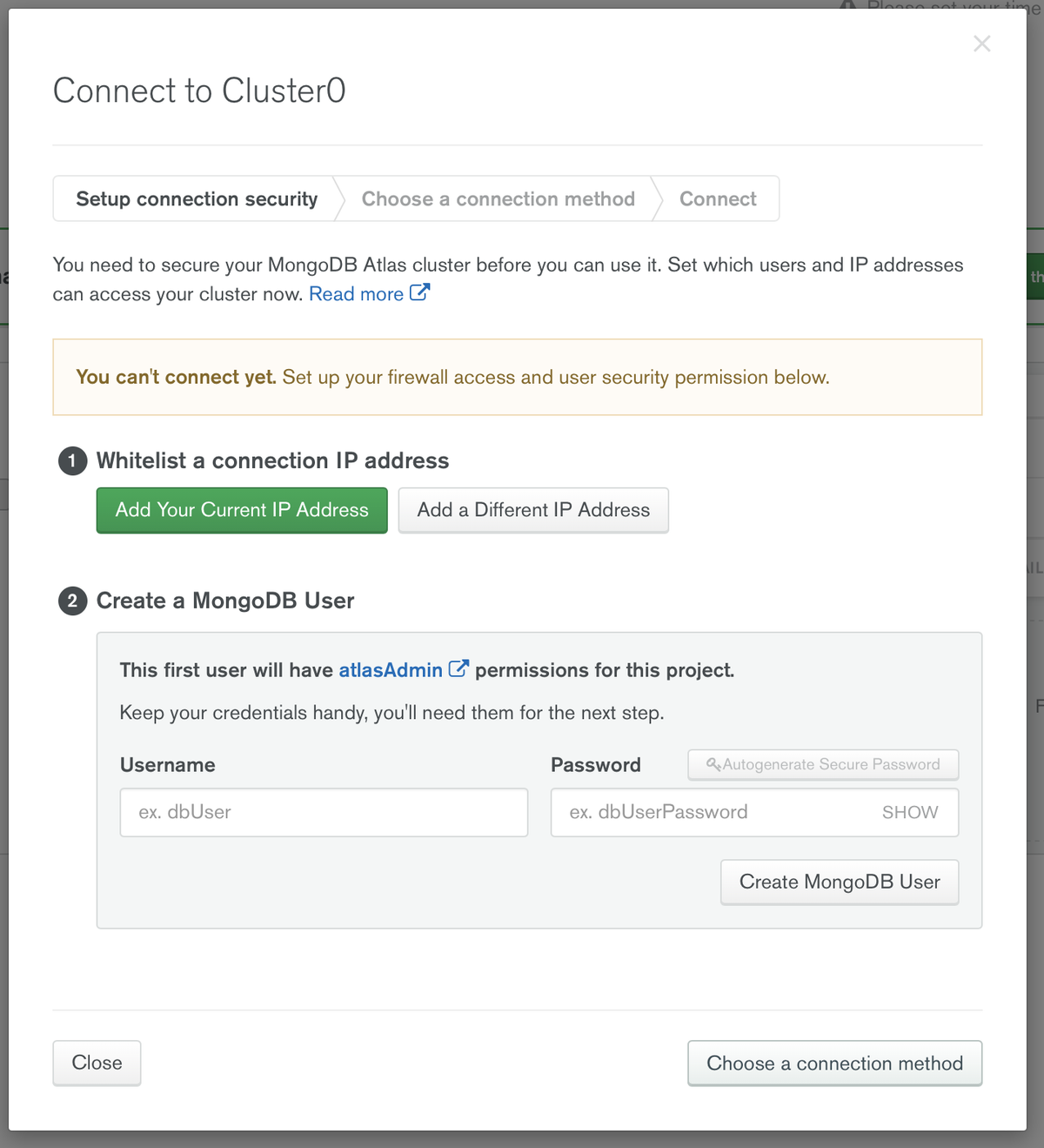This screenshot has width=1044, height=1148.
Task: Click the step 1 numbered circle
Action: 72,460
